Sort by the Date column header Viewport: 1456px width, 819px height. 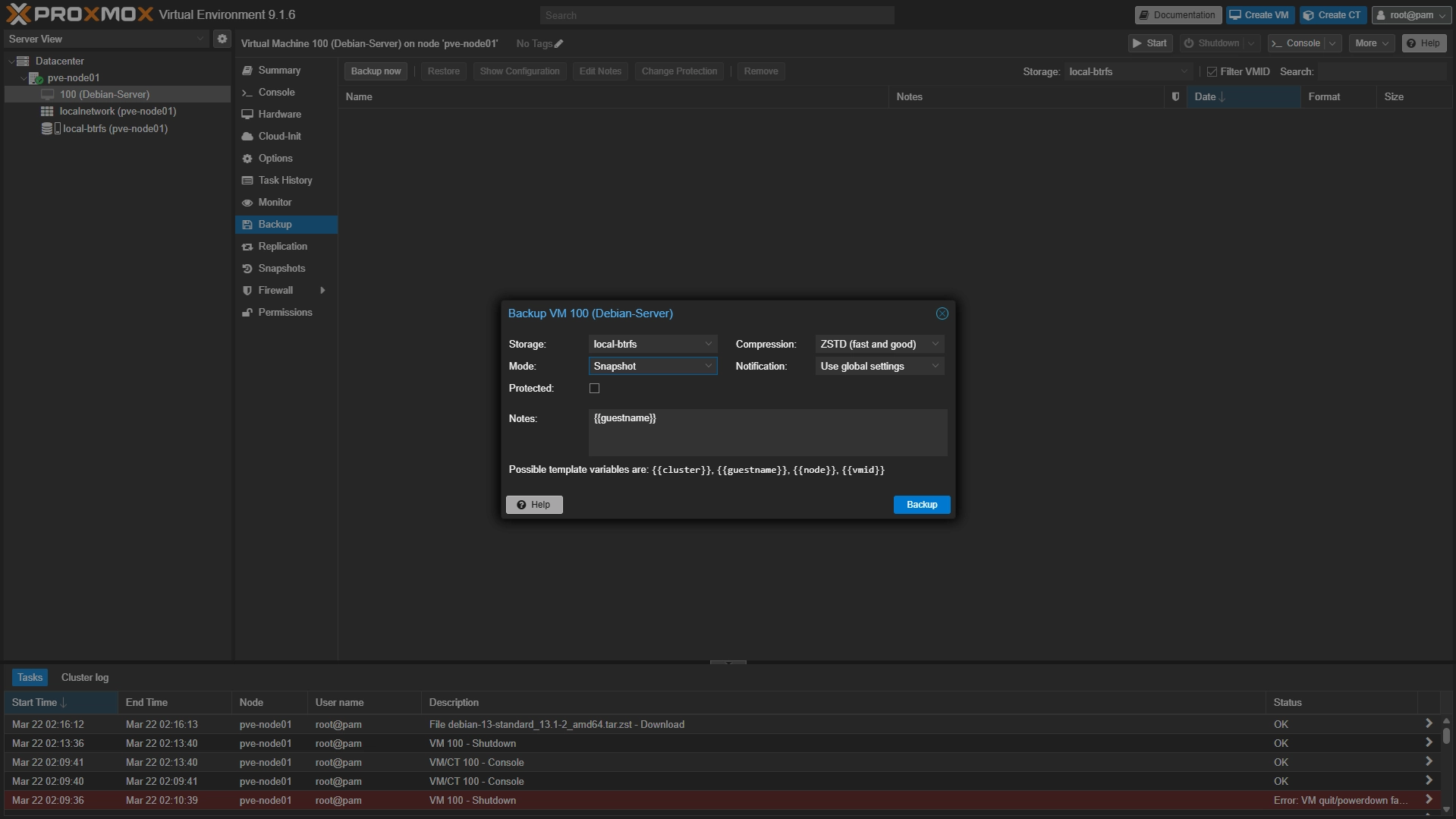[x=1244, y=96]
